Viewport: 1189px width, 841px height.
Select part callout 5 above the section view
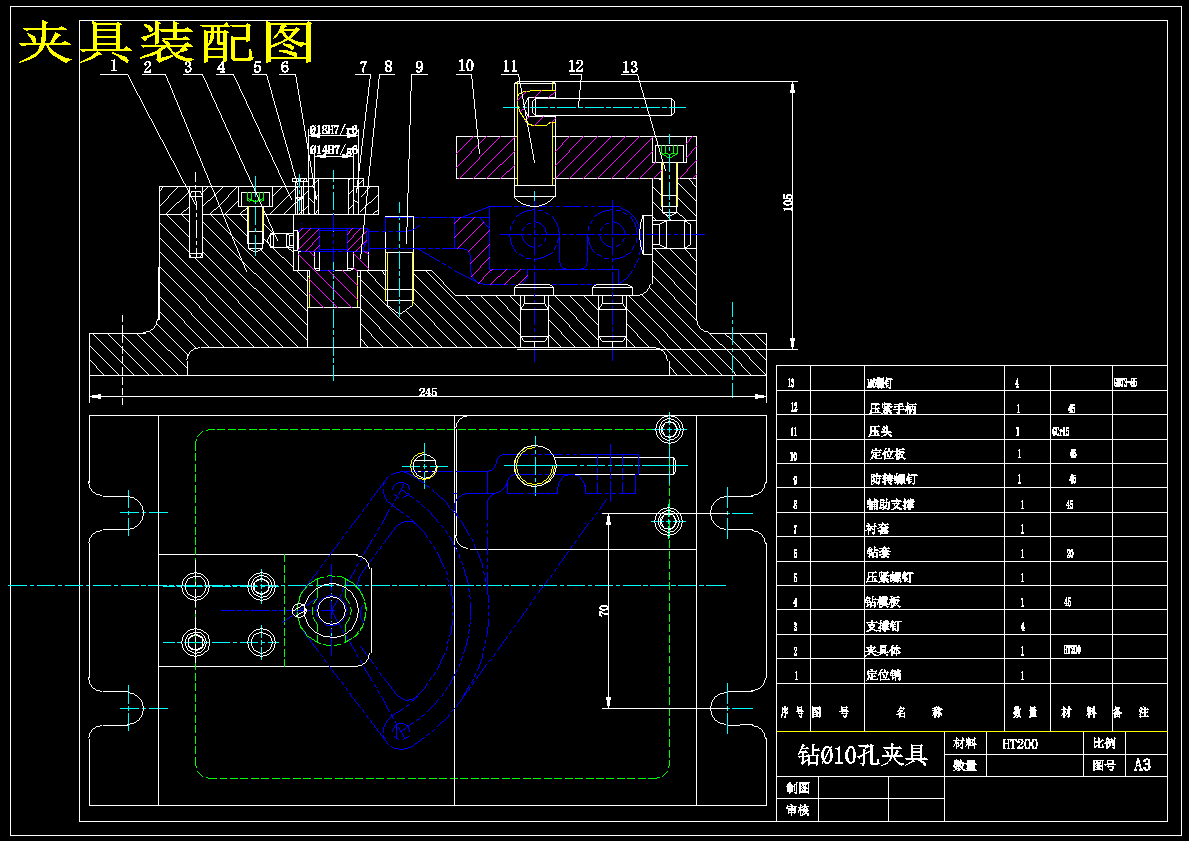click(x=257, y=67)
